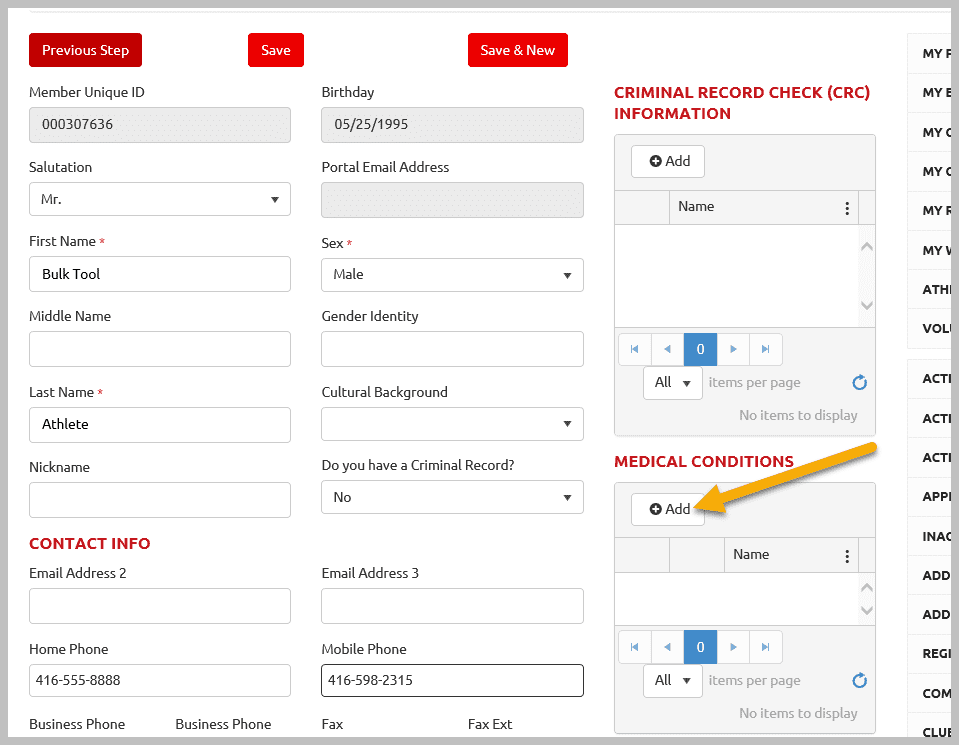Click the Nickname input field

pos(160,500)
